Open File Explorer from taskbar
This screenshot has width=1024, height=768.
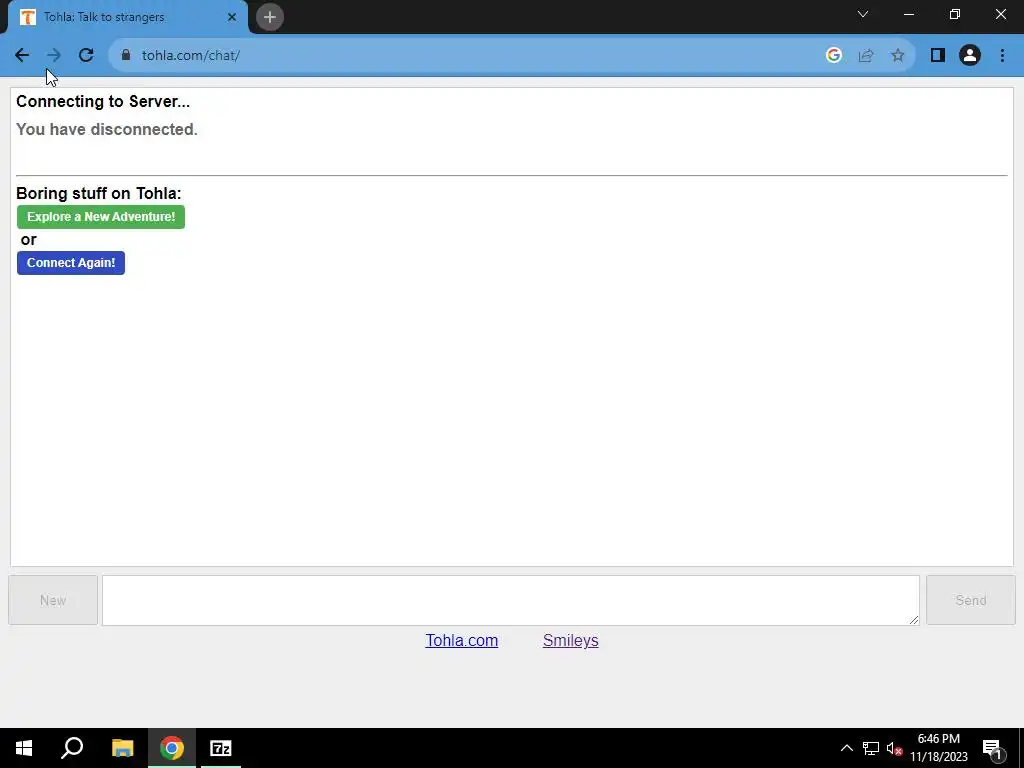[x=122, y=748]
